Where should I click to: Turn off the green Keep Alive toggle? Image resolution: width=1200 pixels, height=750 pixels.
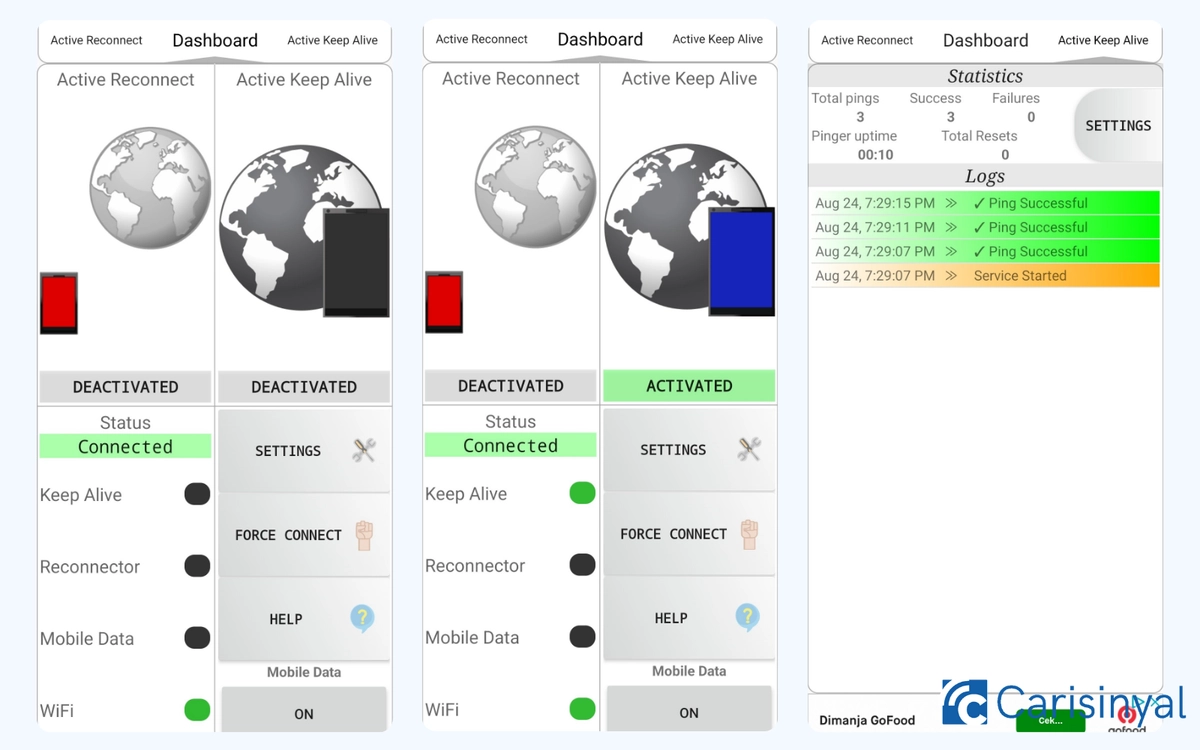click(x=582, y=493)
